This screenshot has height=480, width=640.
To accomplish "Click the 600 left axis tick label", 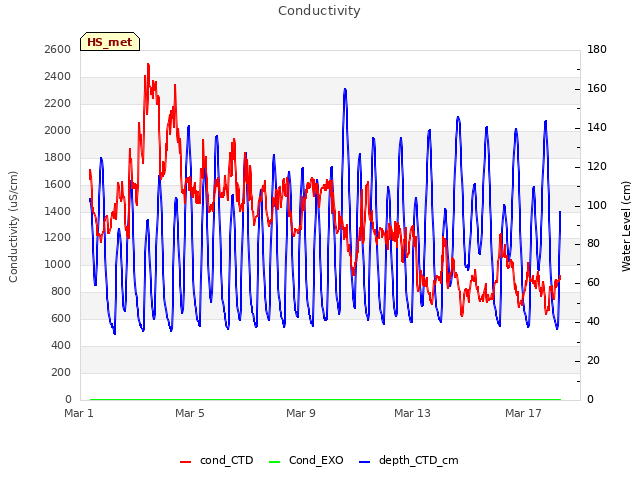I will (x=61, y=318).
